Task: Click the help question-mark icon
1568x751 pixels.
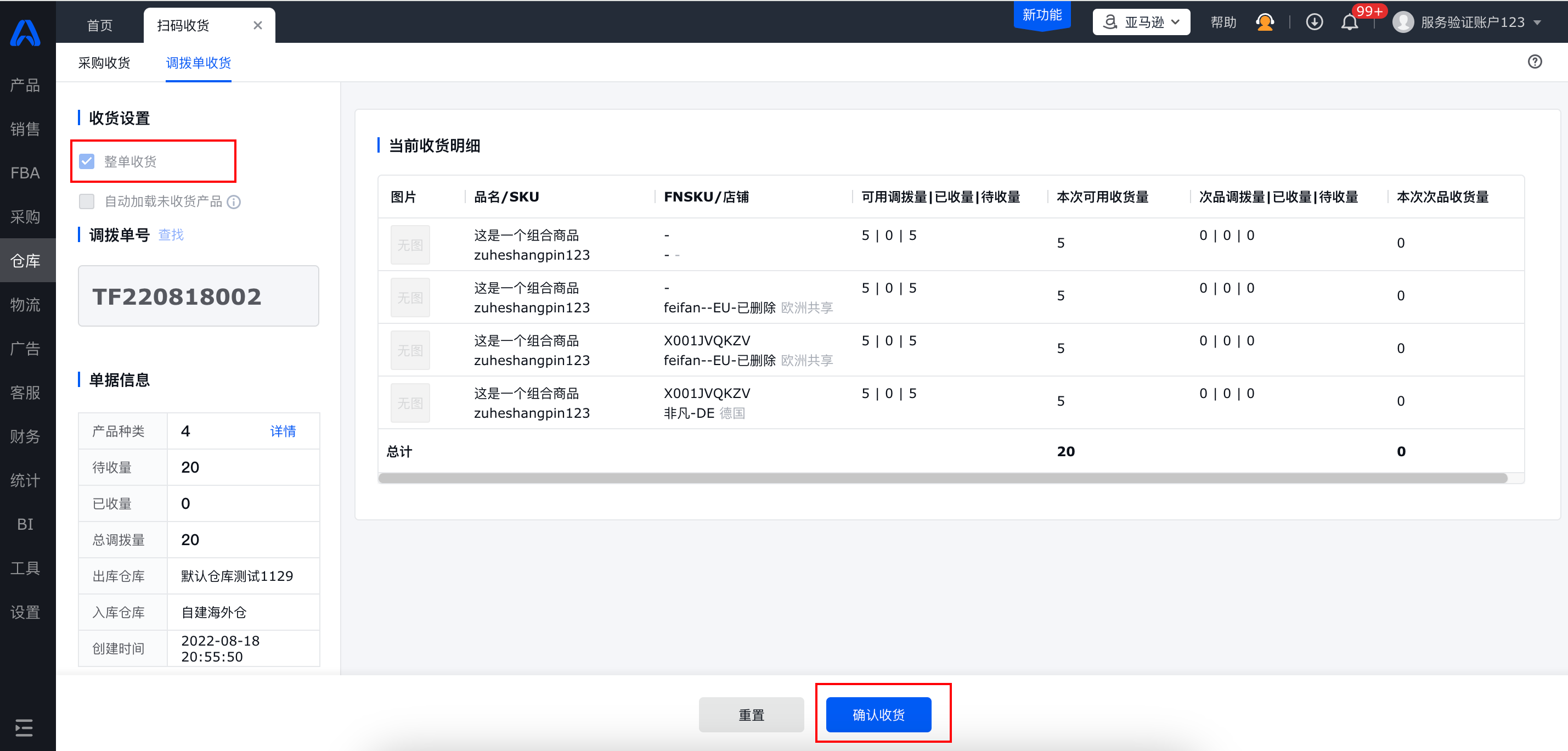Action: pyautogui.click(x=1535, y=61)
